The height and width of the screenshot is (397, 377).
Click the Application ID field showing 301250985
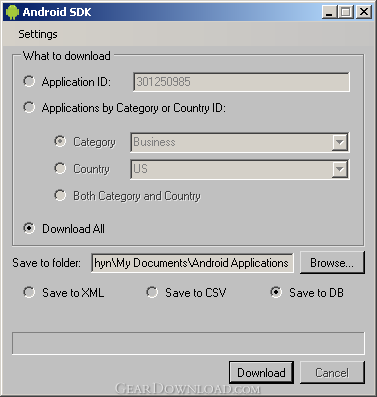241,82
